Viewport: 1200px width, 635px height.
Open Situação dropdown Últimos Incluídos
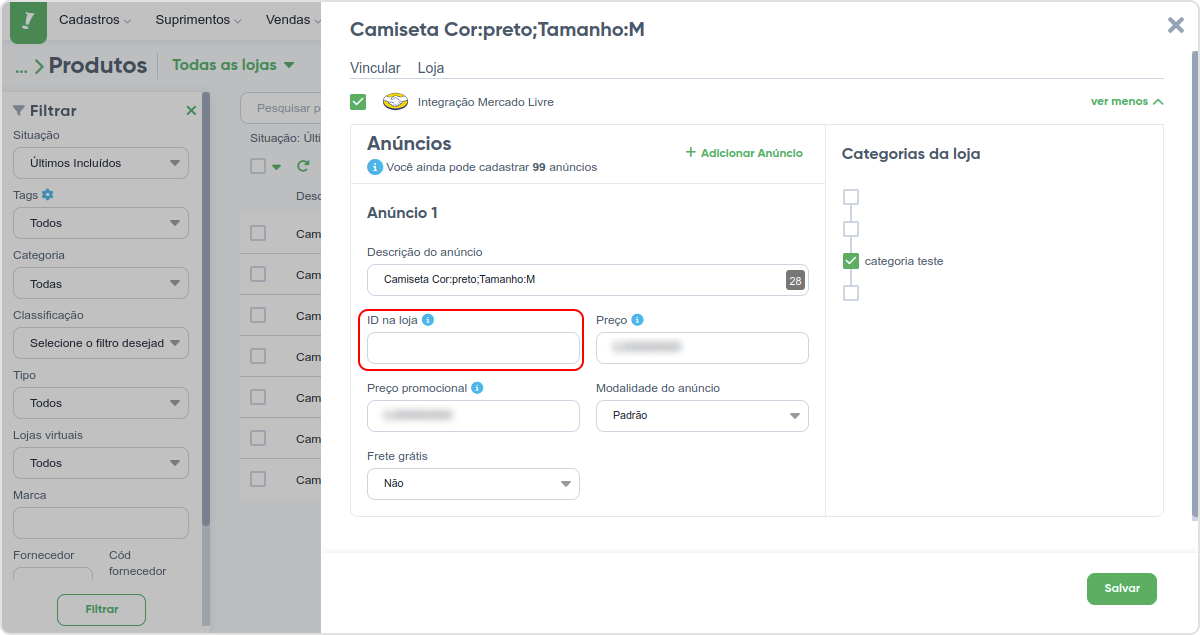pos(101,163)
